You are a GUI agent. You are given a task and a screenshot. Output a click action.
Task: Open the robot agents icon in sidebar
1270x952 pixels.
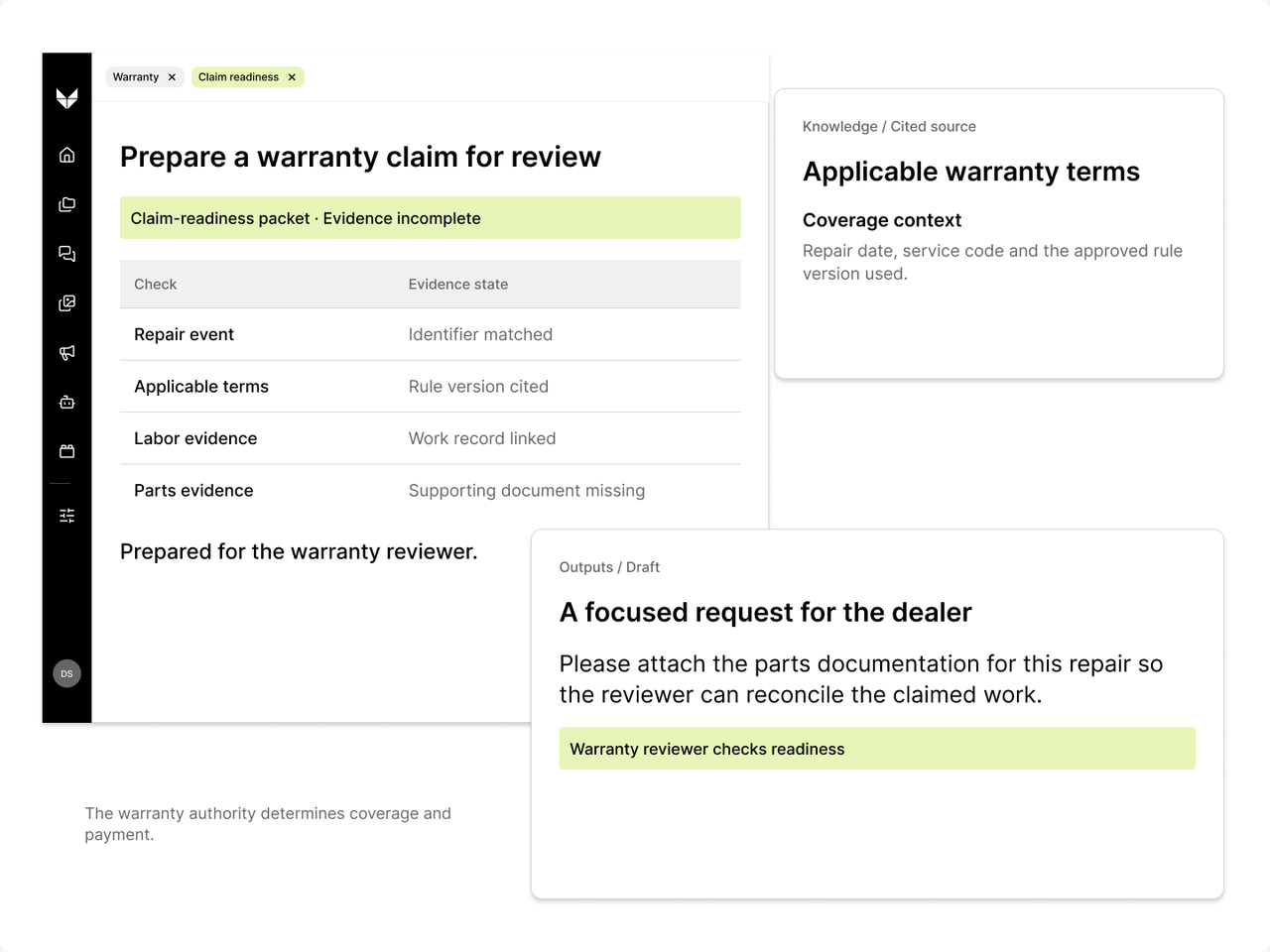tap(66, 403)
